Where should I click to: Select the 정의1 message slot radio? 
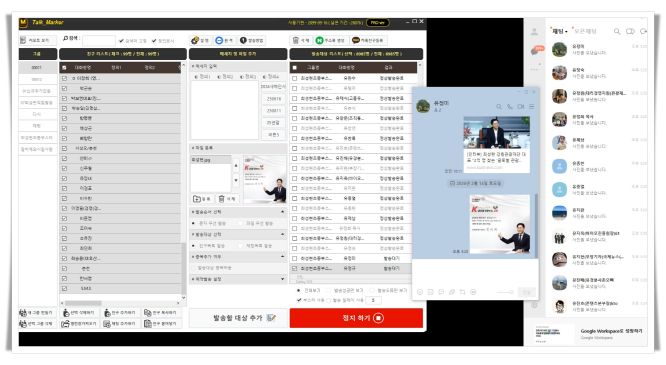tap(202, 77)
